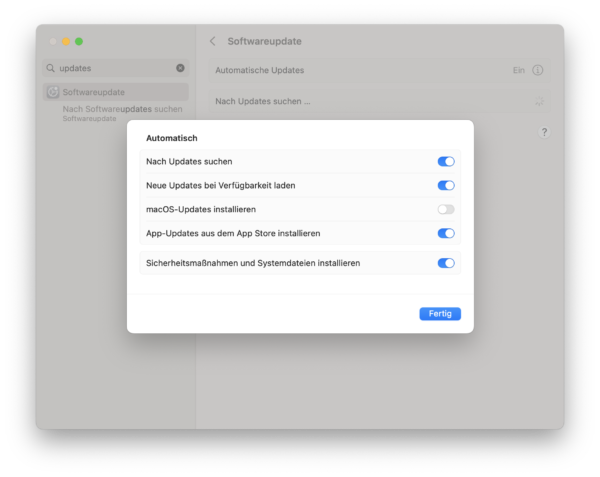Open info icon next to Automatische Updates
The width and height of the screenshot is (600, 477).
point(538,70)
